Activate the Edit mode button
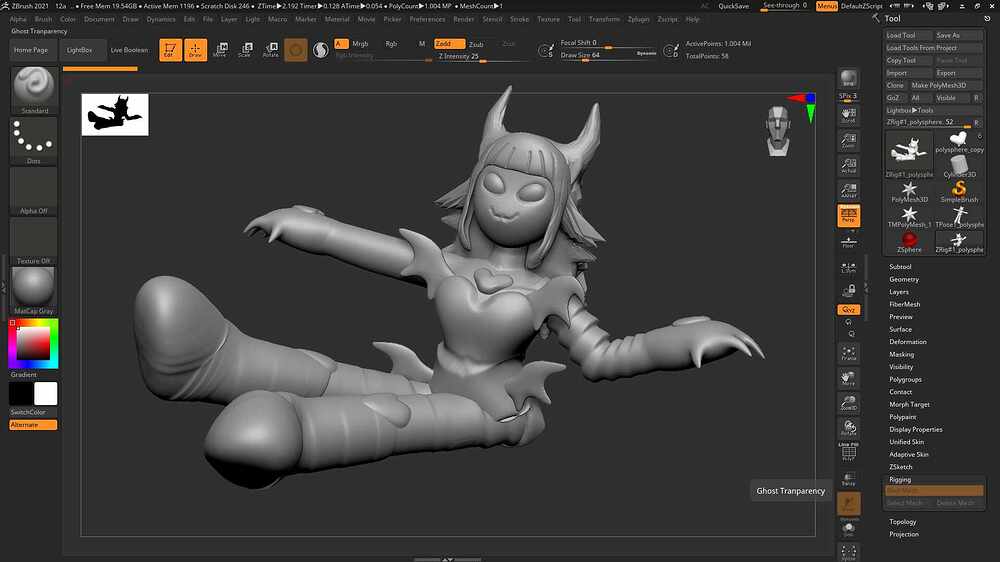Image resolution: width=1000 pixels, height=562 pixels. (x=170, y=50)
